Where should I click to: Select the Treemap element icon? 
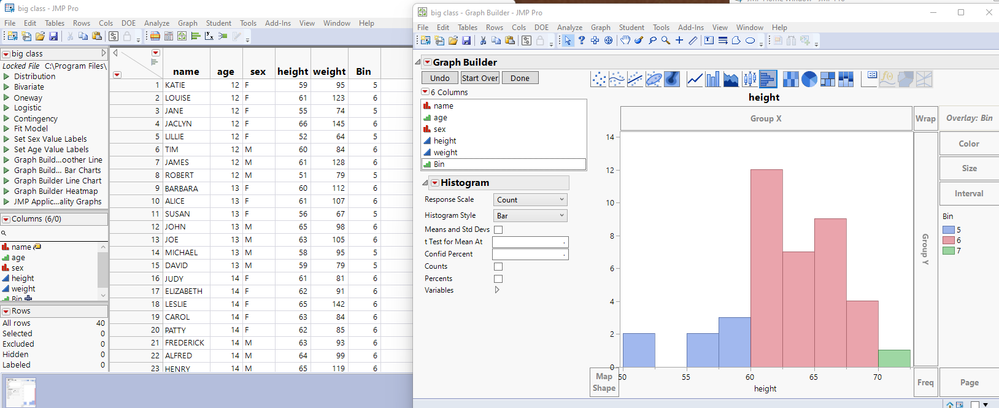(x=828, y=79)
